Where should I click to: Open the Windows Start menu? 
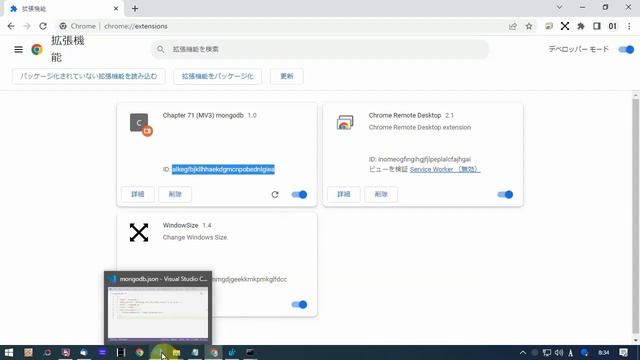tap(9, 353)
